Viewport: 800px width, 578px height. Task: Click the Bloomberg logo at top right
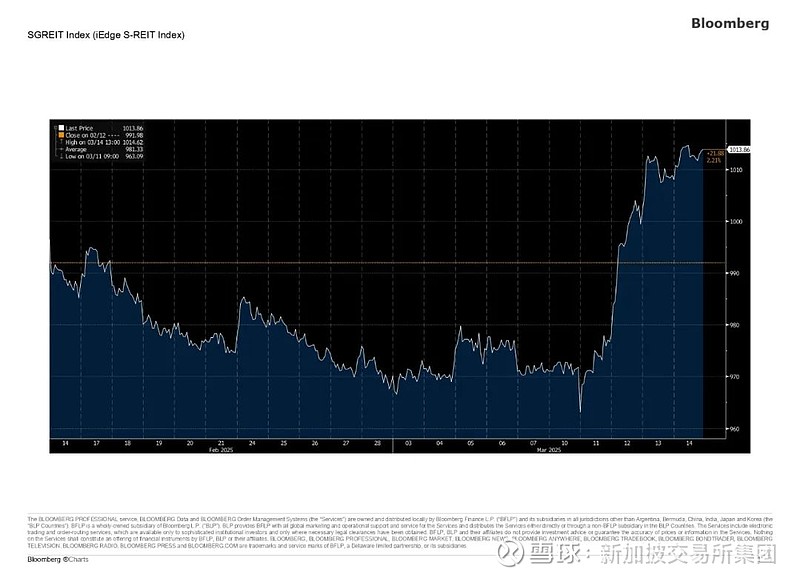coord(730,23)
